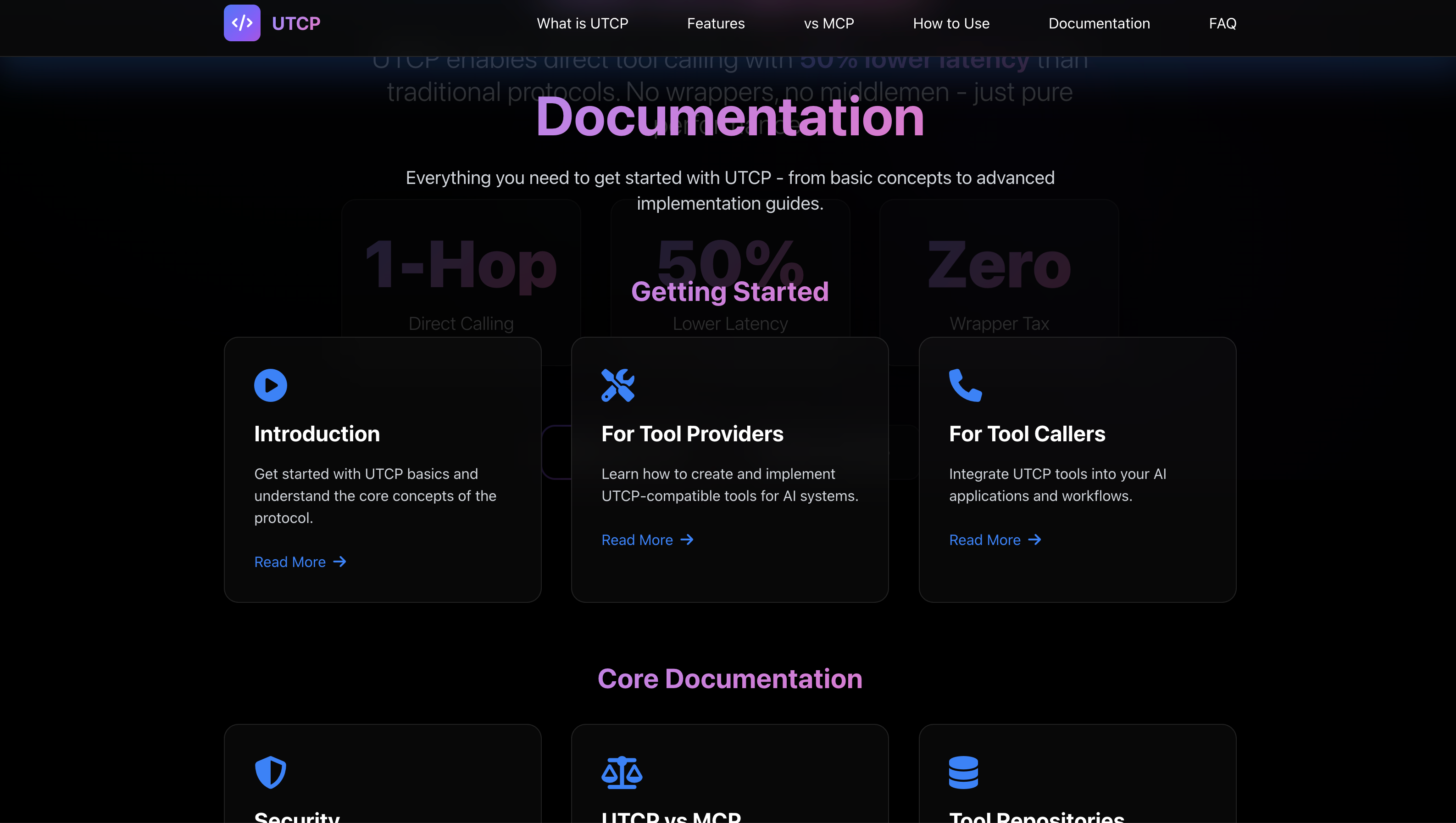Click the Core Documentation section heading

[730, 678]
